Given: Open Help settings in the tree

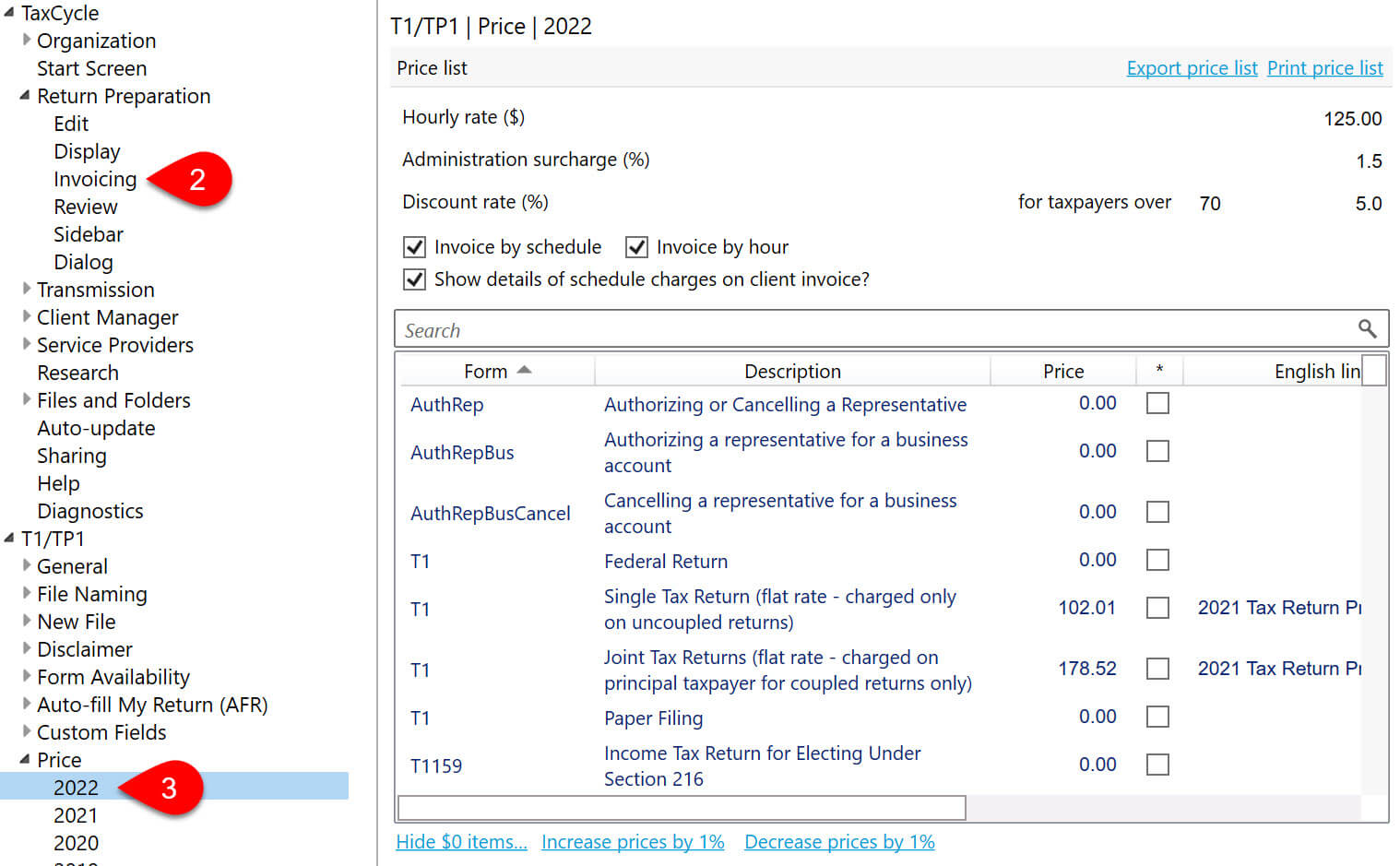Looking at the screenshot, I should 58,483.
